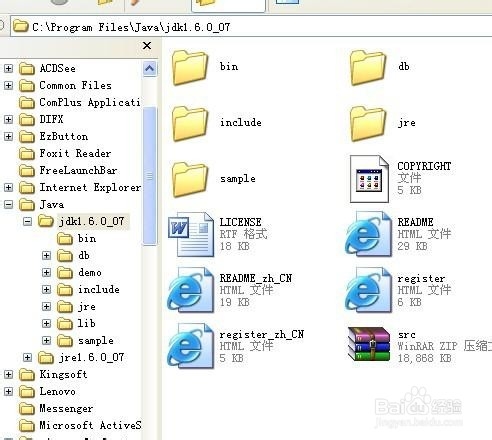The height and width of the screenshot is (440, 492).
Task: Select 'jre1.6.0_07' label in folder tree
Action: [x=92, y=358]
